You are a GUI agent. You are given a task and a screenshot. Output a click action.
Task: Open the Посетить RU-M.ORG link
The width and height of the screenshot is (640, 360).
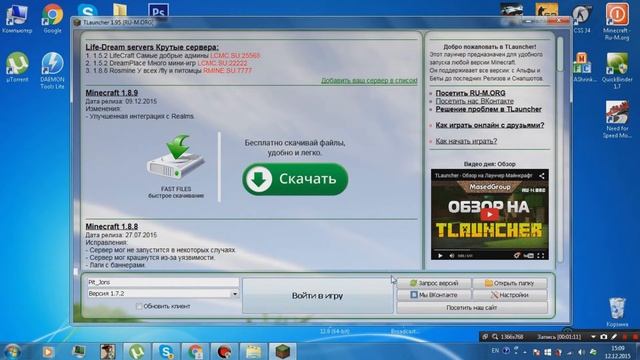click(x=470, y=93)
